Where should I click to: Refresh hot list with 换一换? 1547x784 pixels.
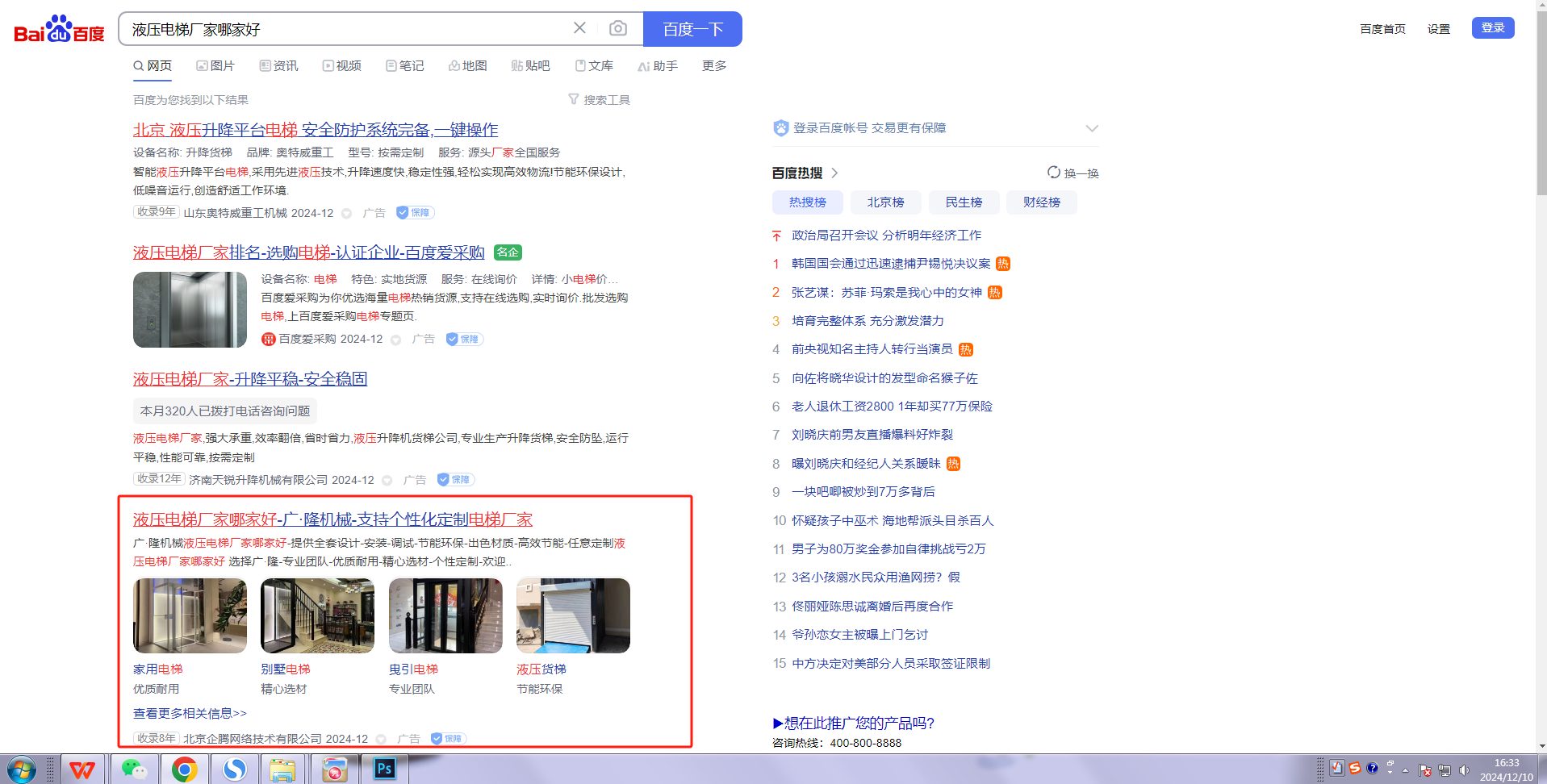pyautogui.click(x=1072, y=173)
